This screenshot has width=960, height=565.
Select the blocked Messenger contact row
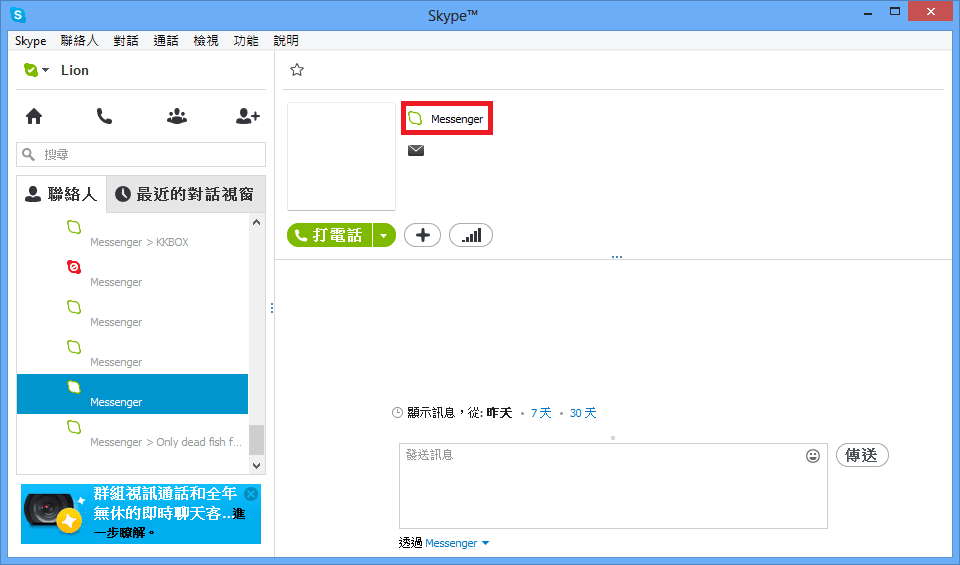132,274
